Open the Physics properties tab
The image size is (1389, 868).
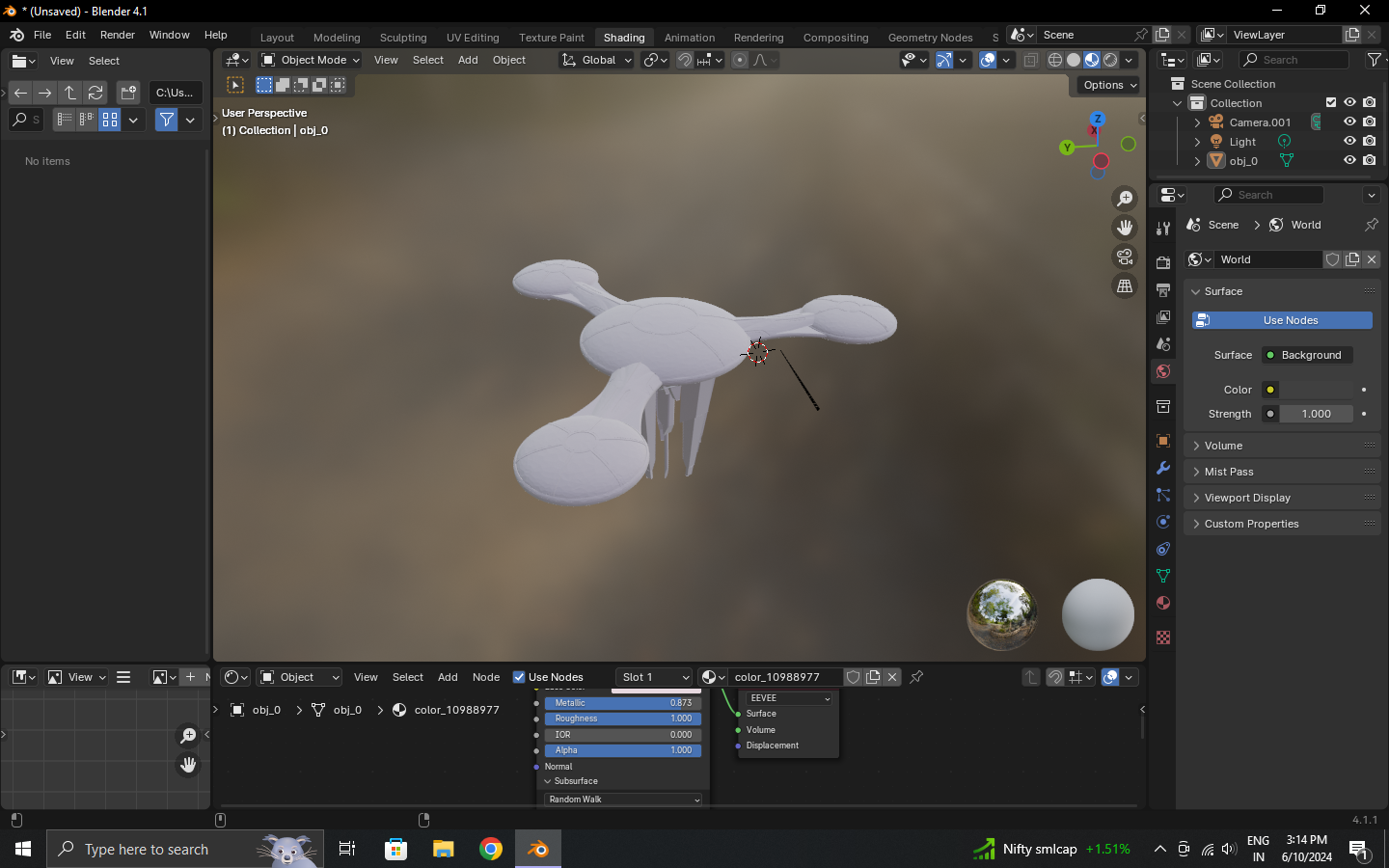click(x=1163, y=522)
